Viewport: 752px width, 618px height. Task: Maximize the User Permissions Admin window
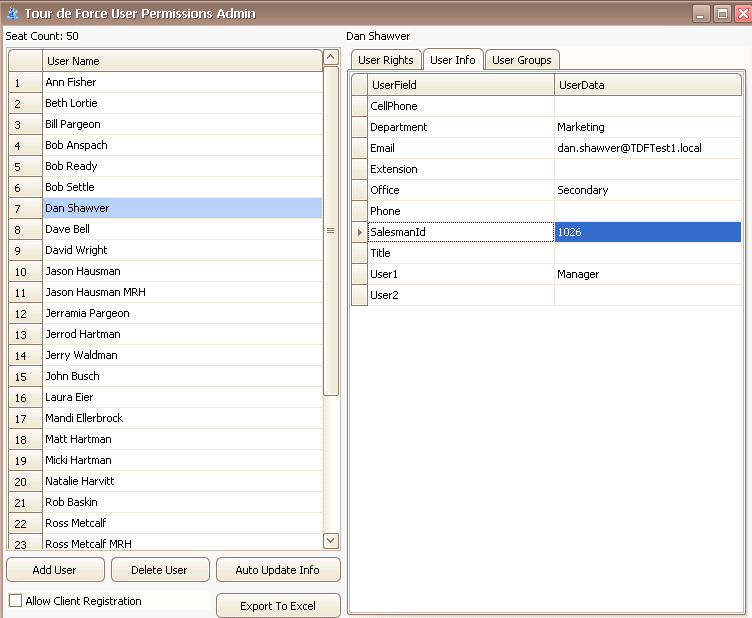click(x=722, y=13)
